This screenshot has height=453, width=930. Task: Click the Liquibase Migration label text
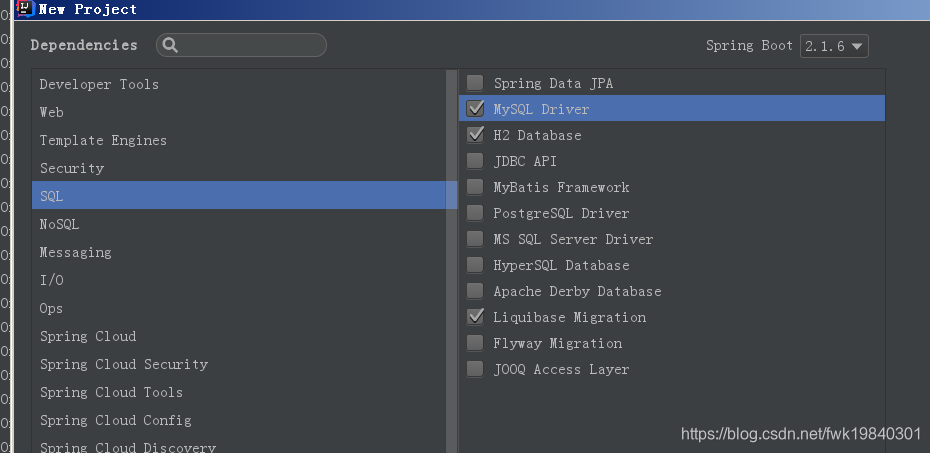tap(569, 317)
